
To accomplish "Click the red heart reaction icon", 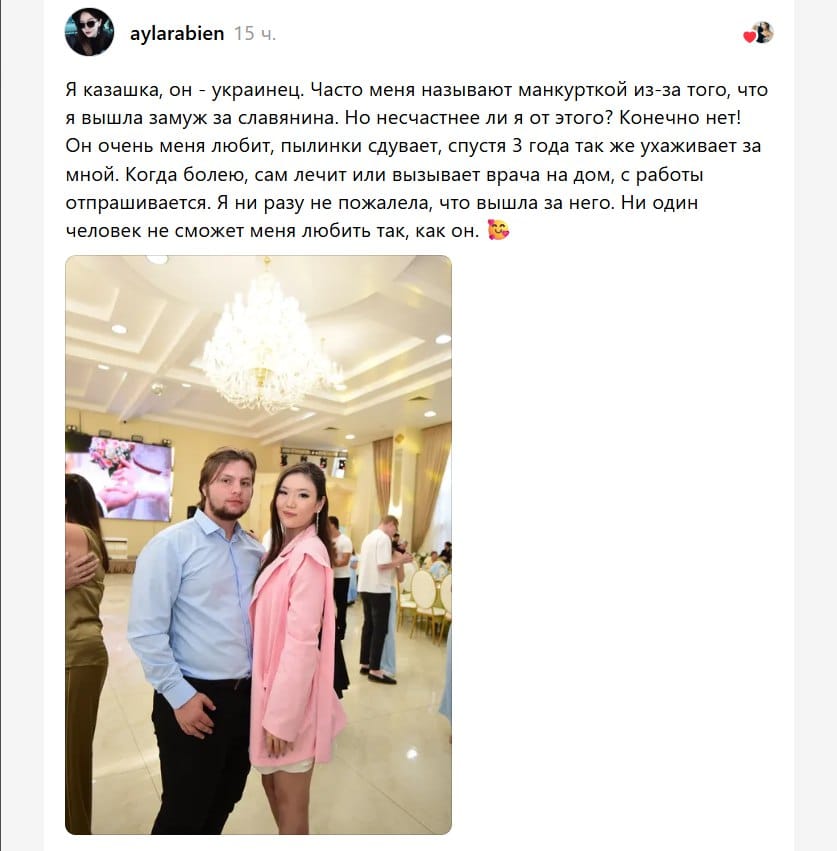I will click(x=749, y=37).
